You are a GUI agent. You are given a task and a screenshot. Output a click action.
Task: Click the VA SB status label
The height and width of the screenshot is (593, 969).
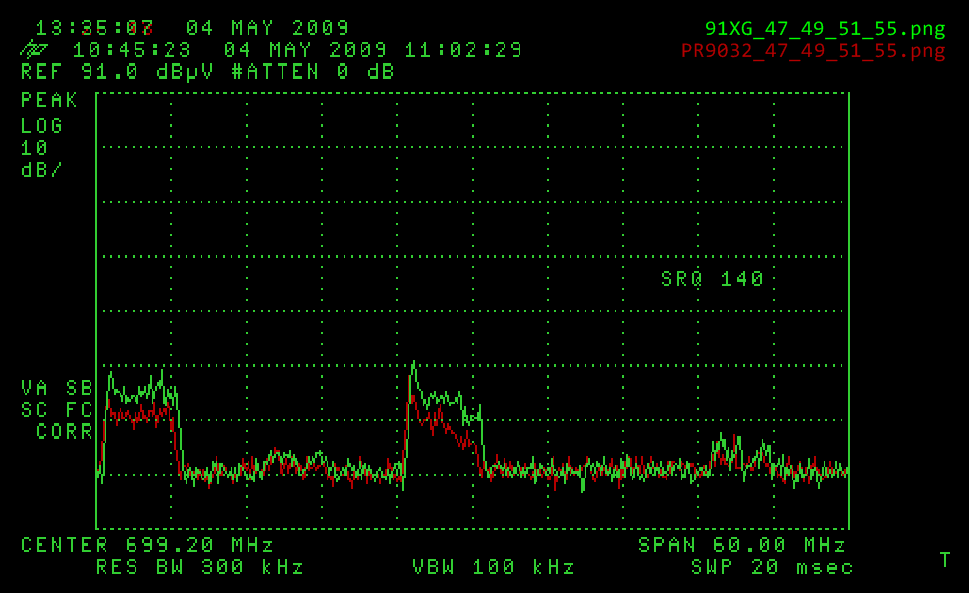57,388
